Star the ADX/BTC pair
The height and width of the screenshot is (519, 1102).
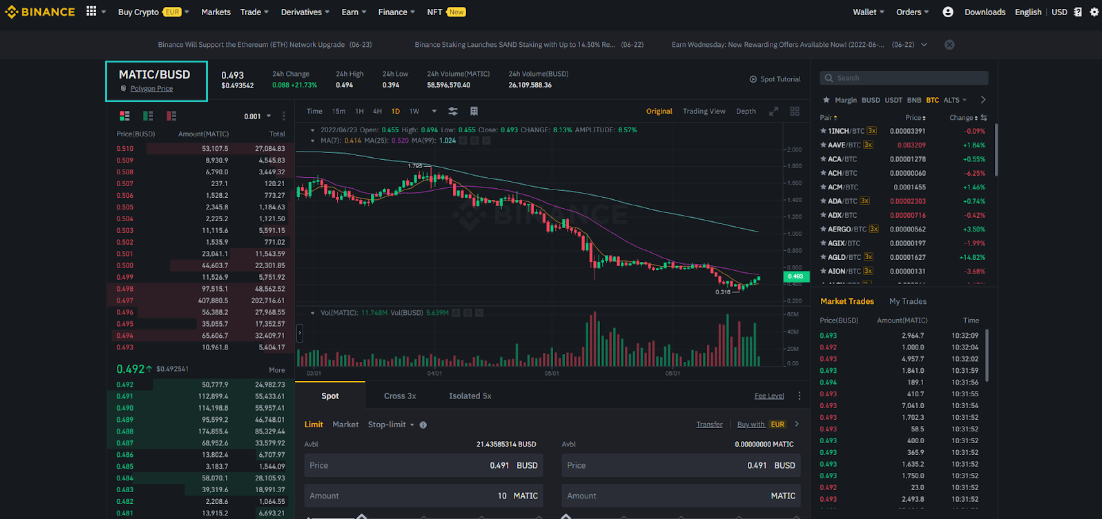(824, 214)
